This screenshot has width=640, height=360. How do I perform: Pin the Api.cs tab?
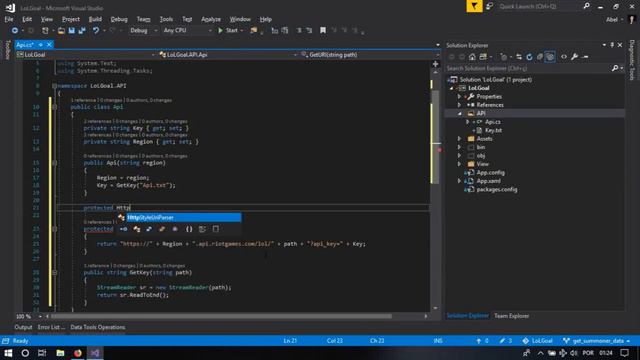[41, 44]
